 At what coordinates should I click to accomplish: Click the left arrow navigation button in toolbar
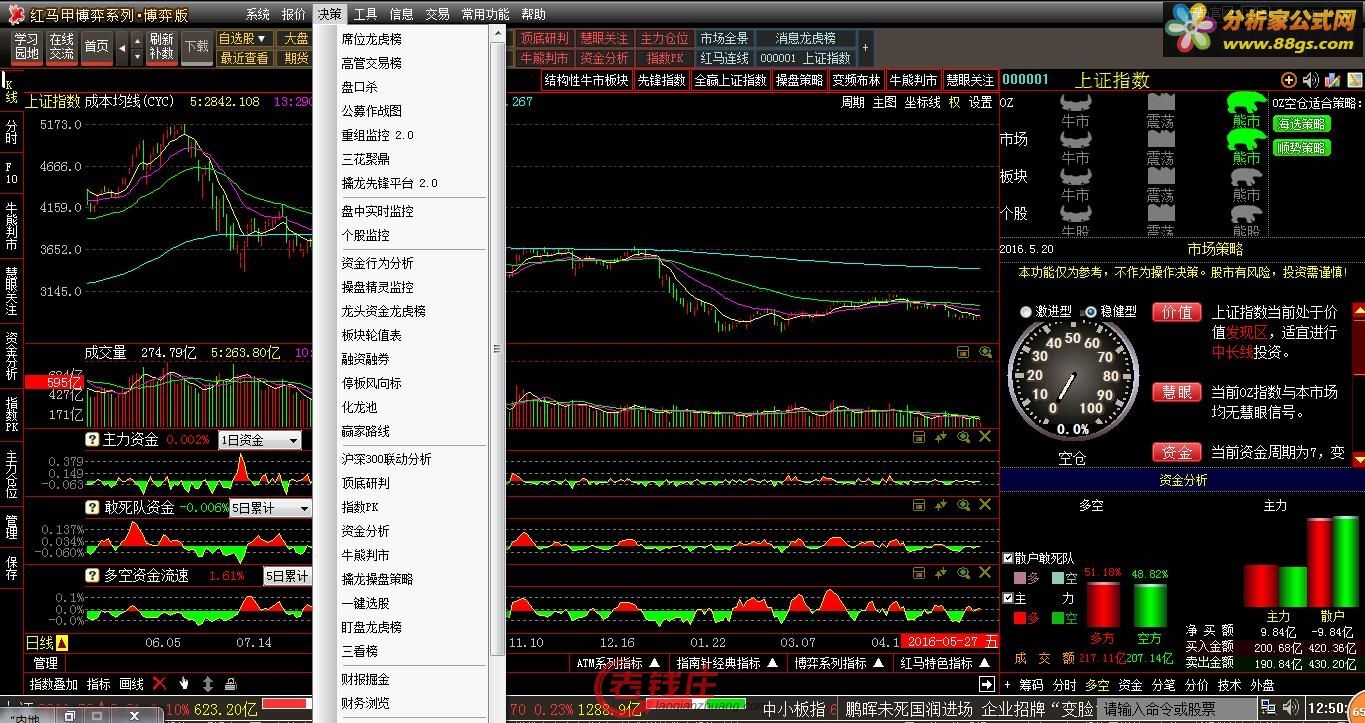coord(122,47)
